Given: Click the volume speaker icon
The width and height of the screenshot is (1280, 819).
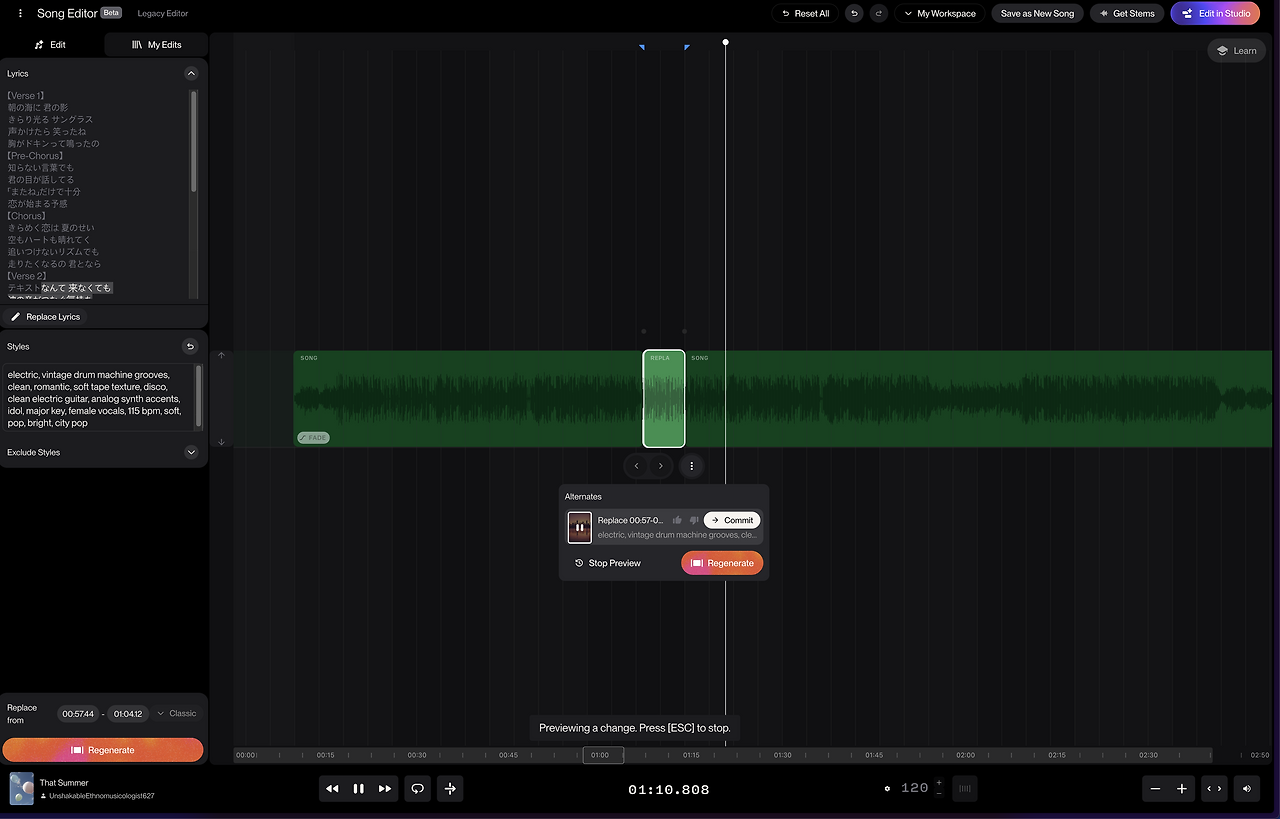Looking at the screenshot, I should pos(1246,789).
